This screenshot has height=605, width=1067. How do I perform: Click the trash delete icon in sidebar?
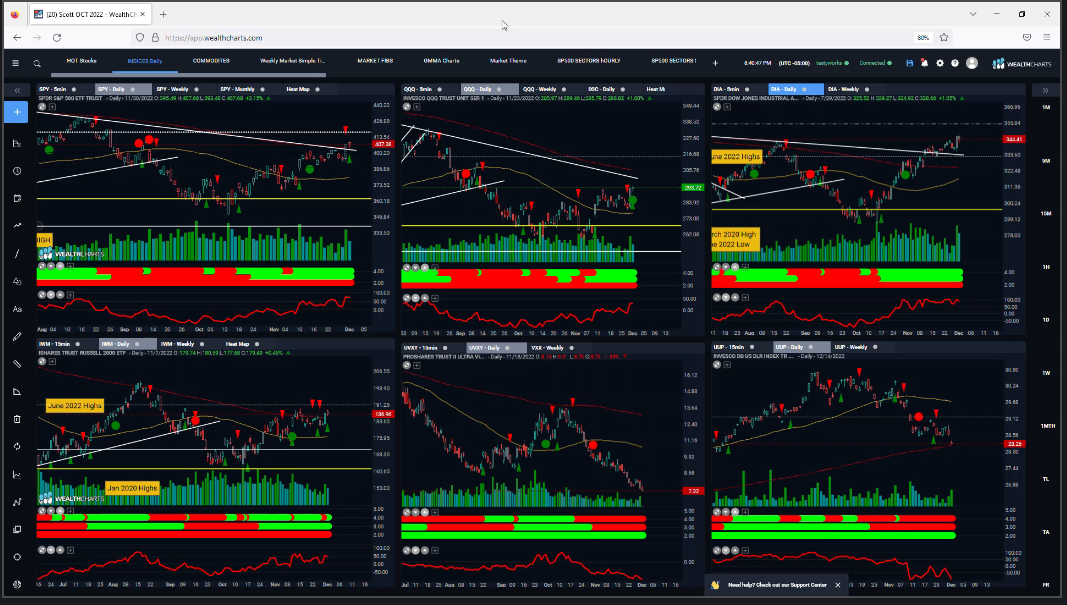pos(17,419)
